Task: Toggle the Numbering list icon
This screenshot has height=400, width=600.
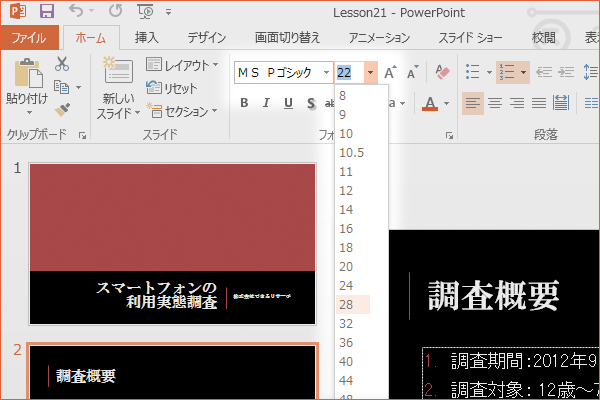Action: 507,72
